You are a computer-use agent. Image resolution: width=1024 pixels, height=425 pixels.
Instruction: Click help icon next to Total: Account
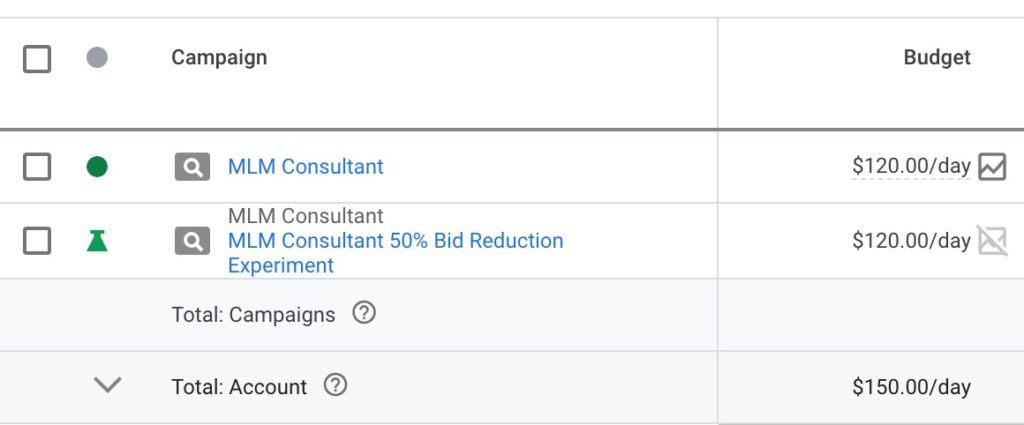[336, 385]
